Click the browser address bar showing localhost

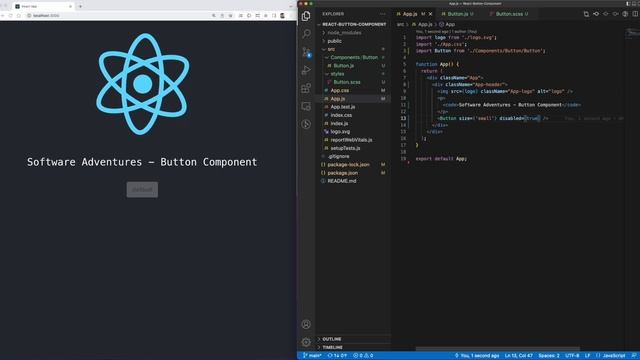pyautogui.click(x=118, y=16)
